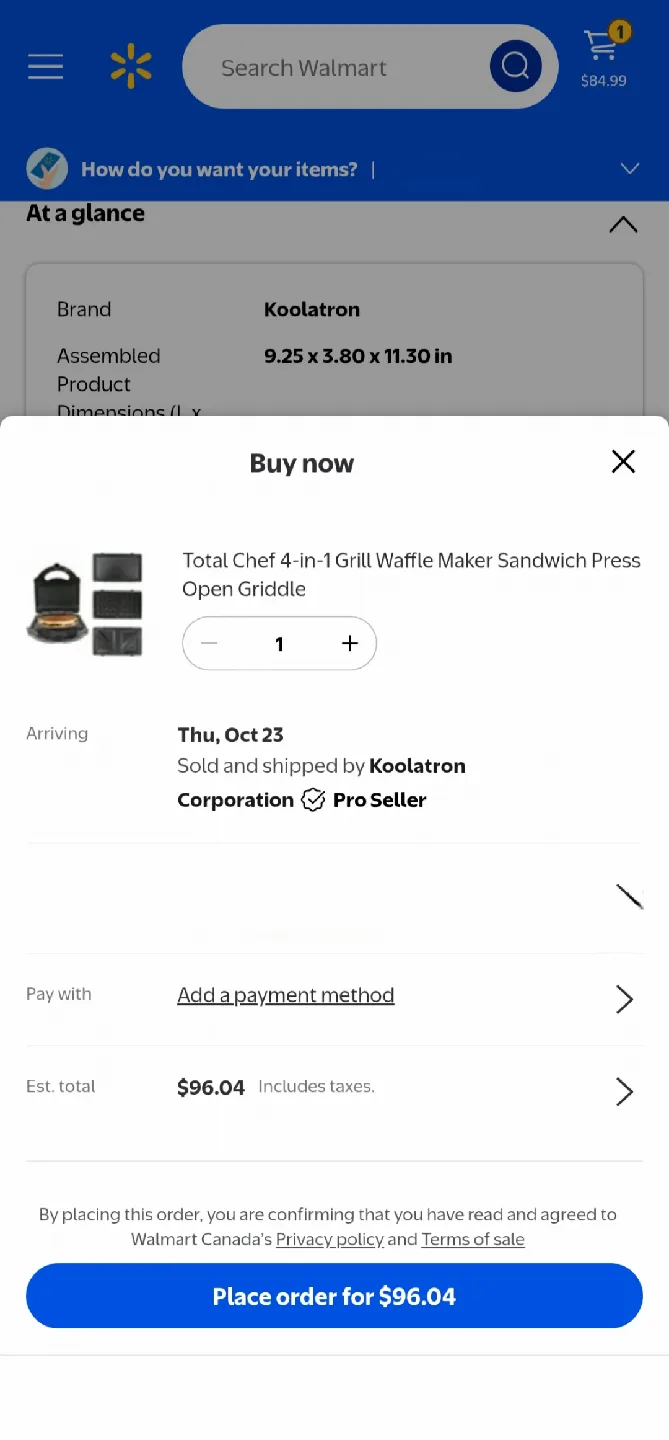Open the Terms of sale
669x1440 pixels.
coord(472,1239)
